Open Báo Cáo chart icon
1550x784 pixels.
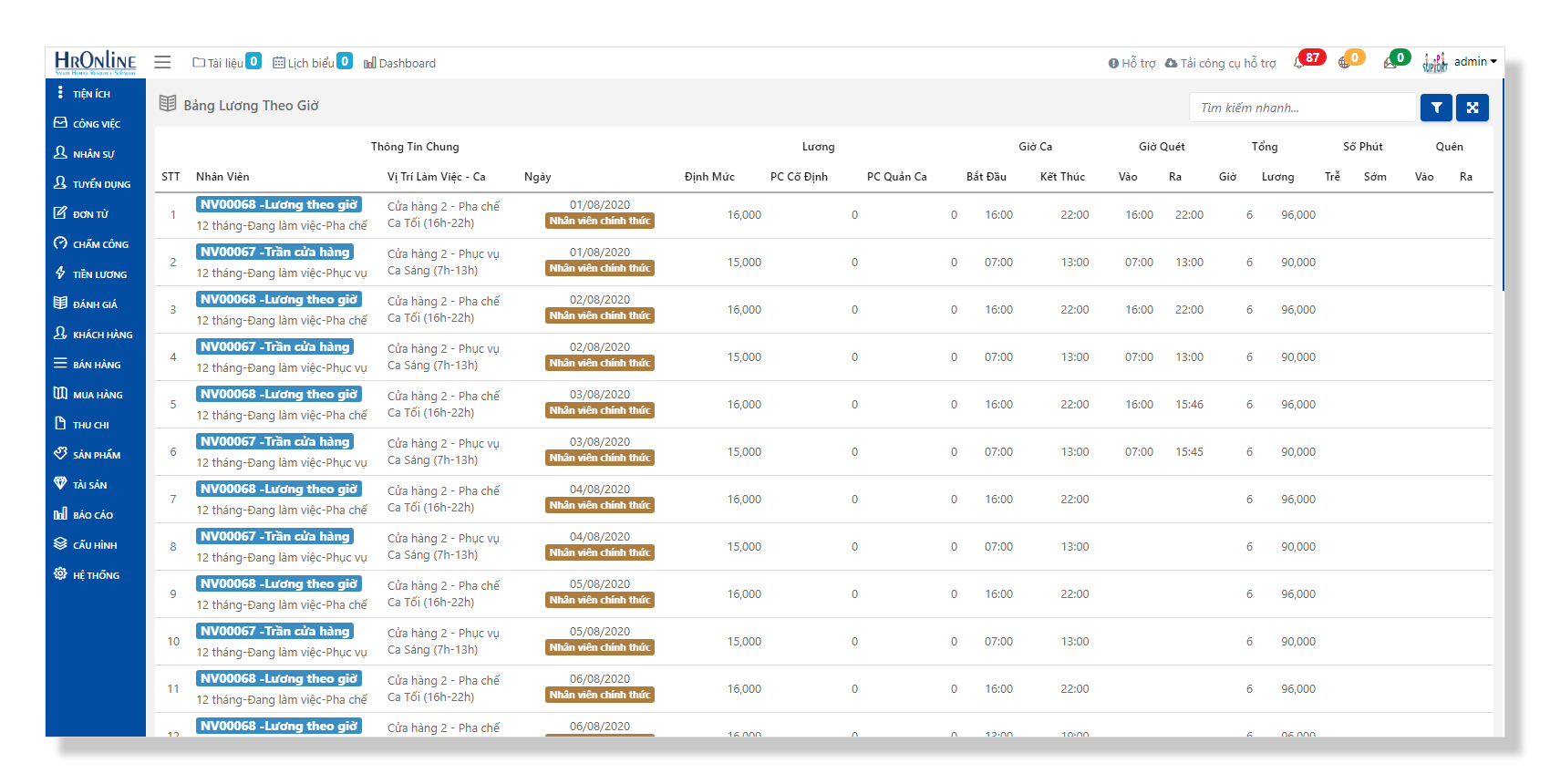coord(60,514)
